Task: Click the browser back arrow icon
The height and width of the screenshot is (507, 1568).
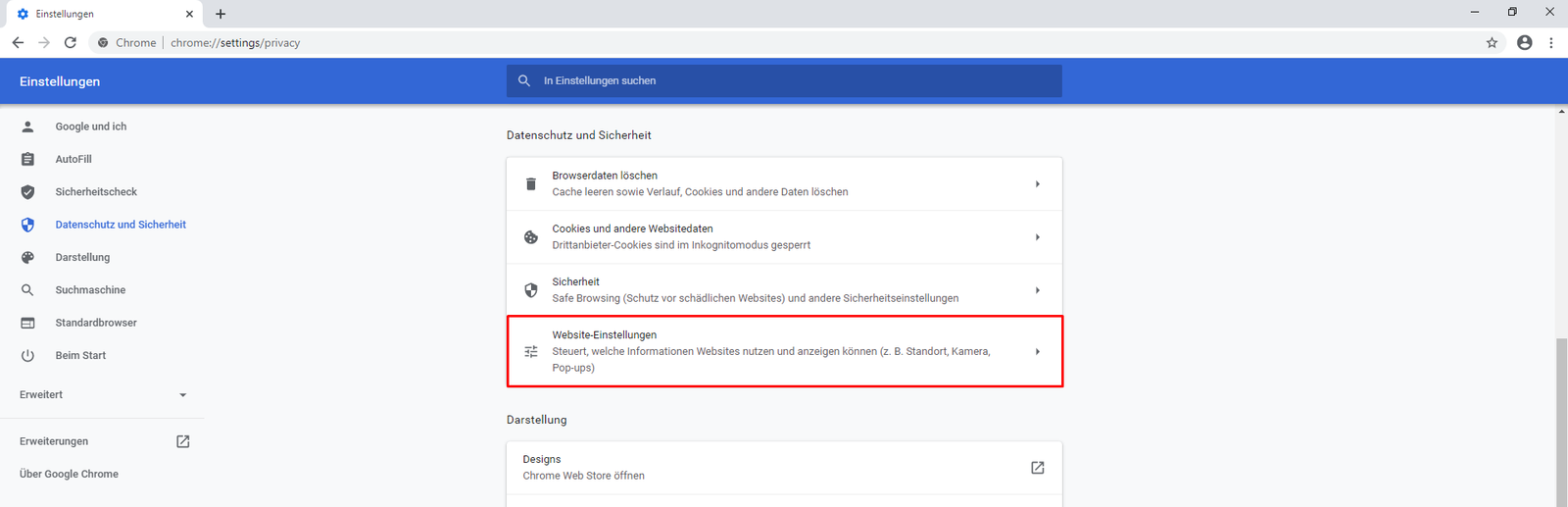Action: coord(18,43)
